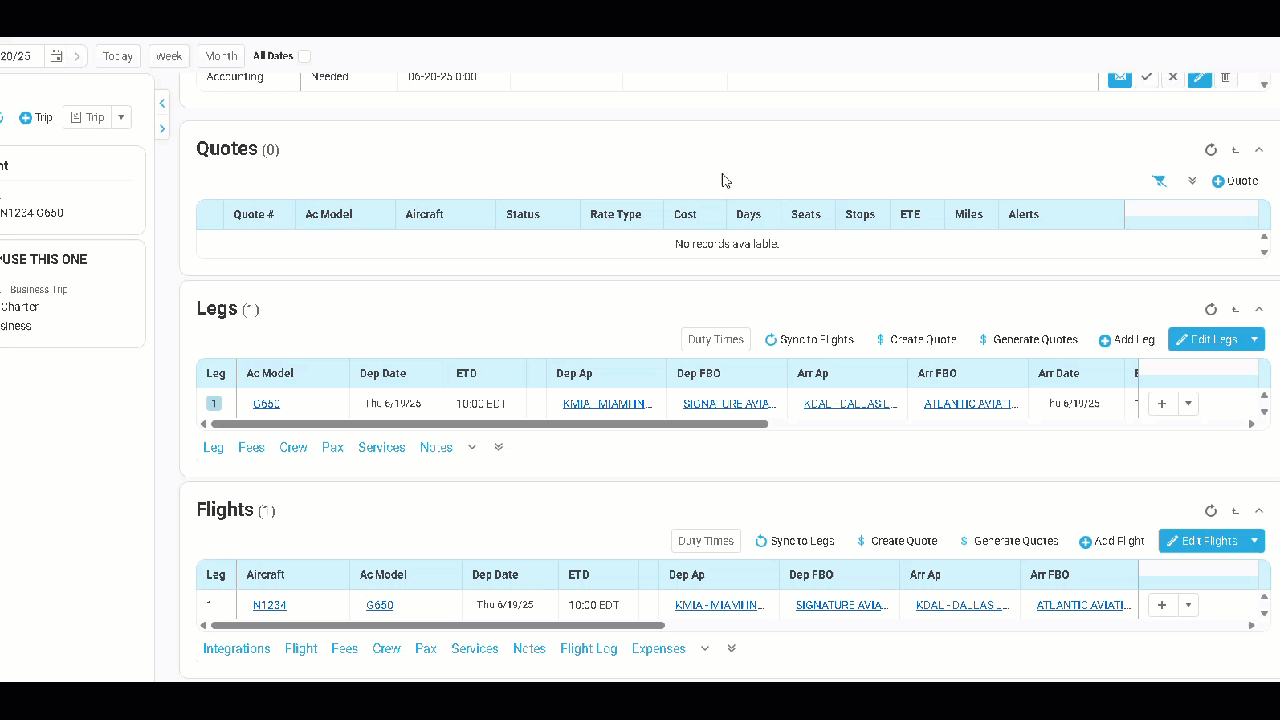Click the trash delete icon in top row
Image resolution: width=1280 pixels, height=720 pixels.
point(1225,77)
